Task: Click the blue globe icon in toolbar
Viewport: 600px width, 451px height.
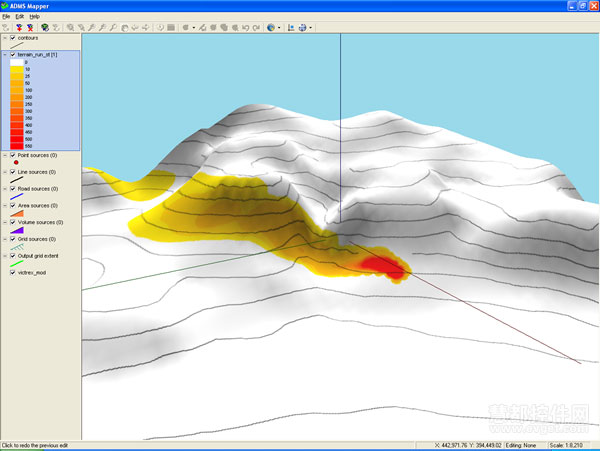Action: 271,28
